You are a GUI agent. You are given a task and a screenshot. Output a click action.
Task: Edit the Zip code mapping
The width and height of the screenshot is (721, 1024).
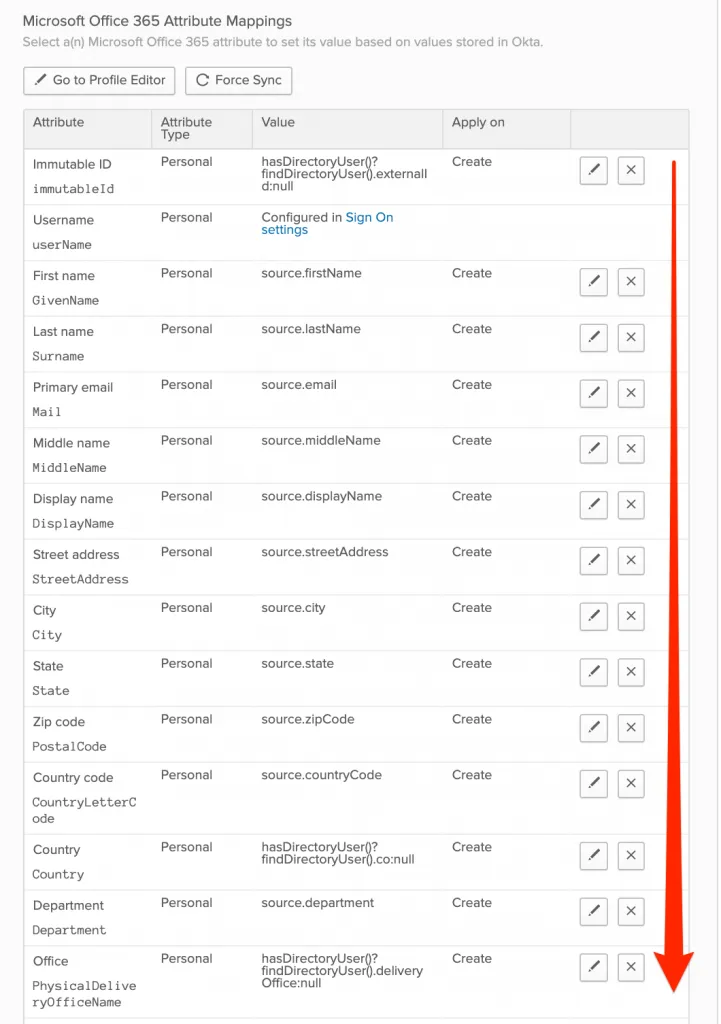pyautogui.click(x=593, y=728)
